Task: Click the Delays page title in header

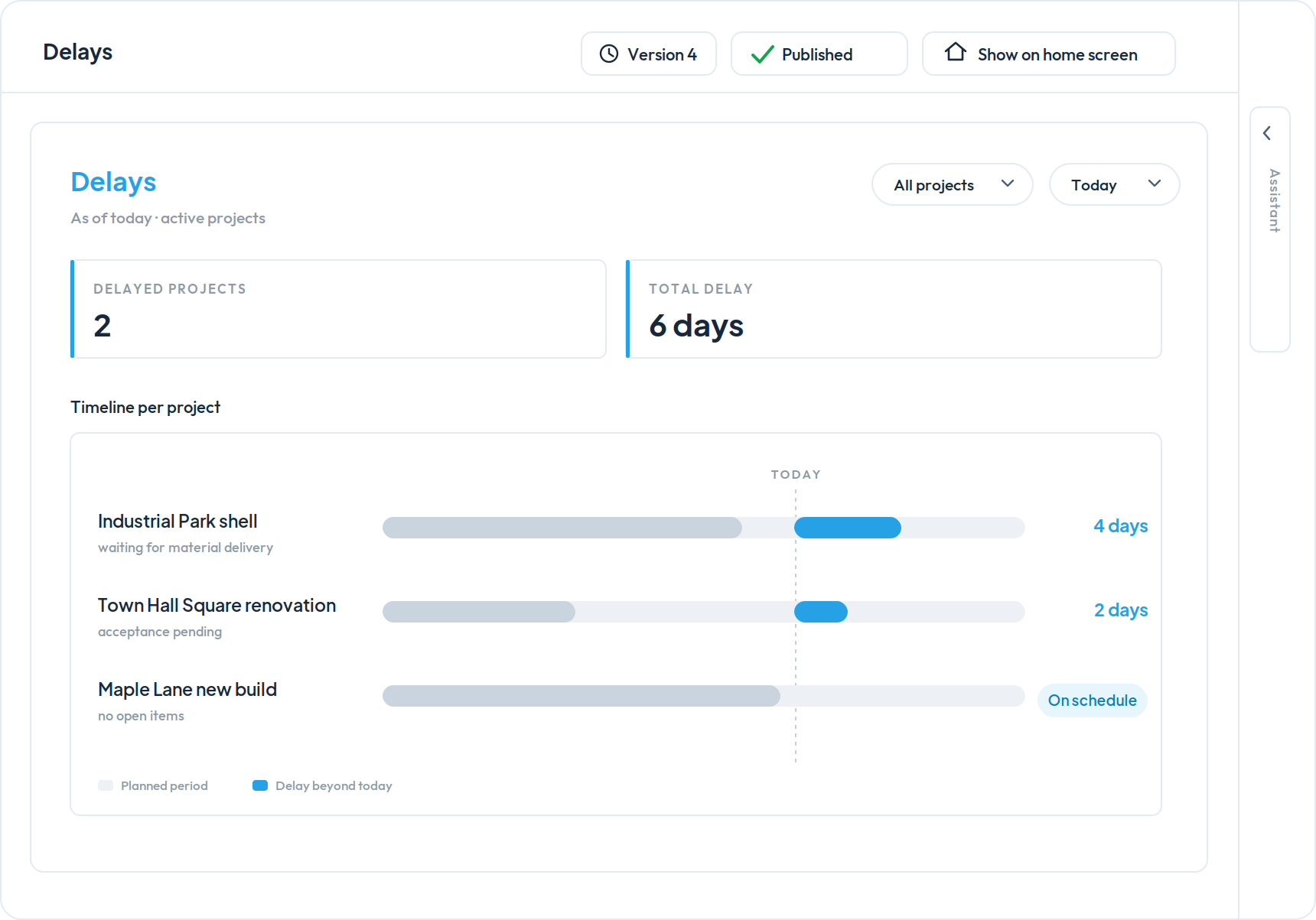Action: pyautogui.click(x=78, y=52)
